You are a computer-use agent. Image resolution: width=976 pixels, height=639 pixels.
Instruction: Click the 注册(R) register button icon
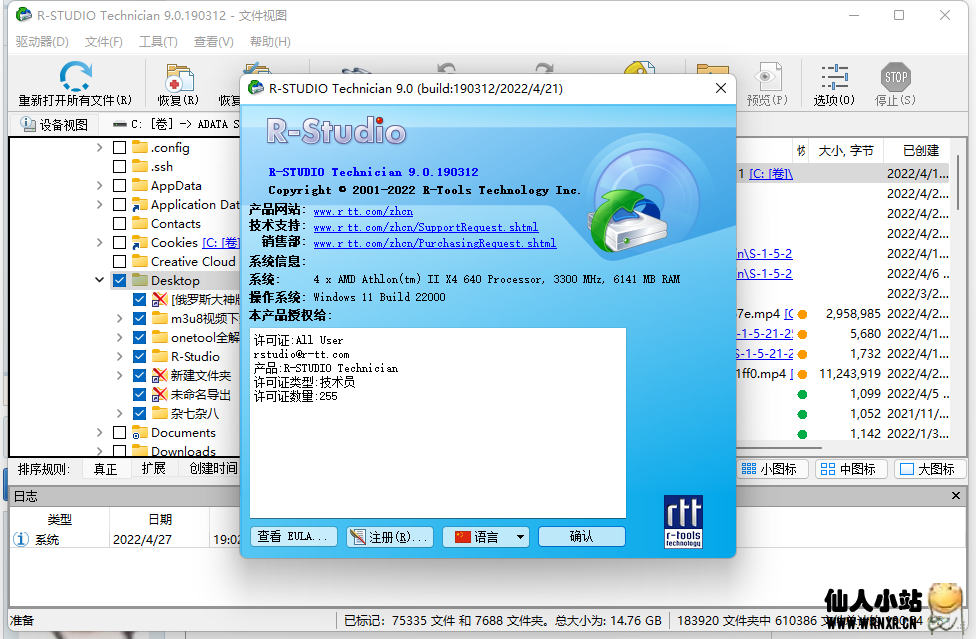click(357, 537)
